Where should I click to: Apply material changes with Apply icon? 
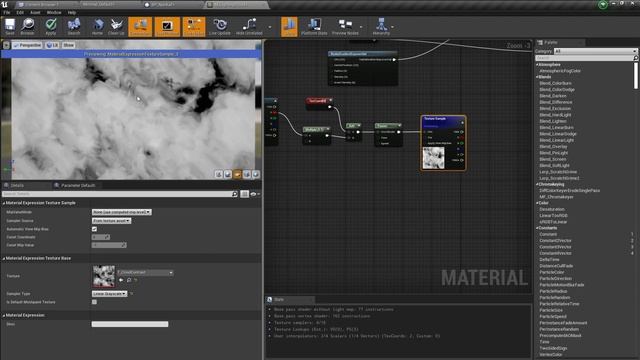click(x=51, y=27)
